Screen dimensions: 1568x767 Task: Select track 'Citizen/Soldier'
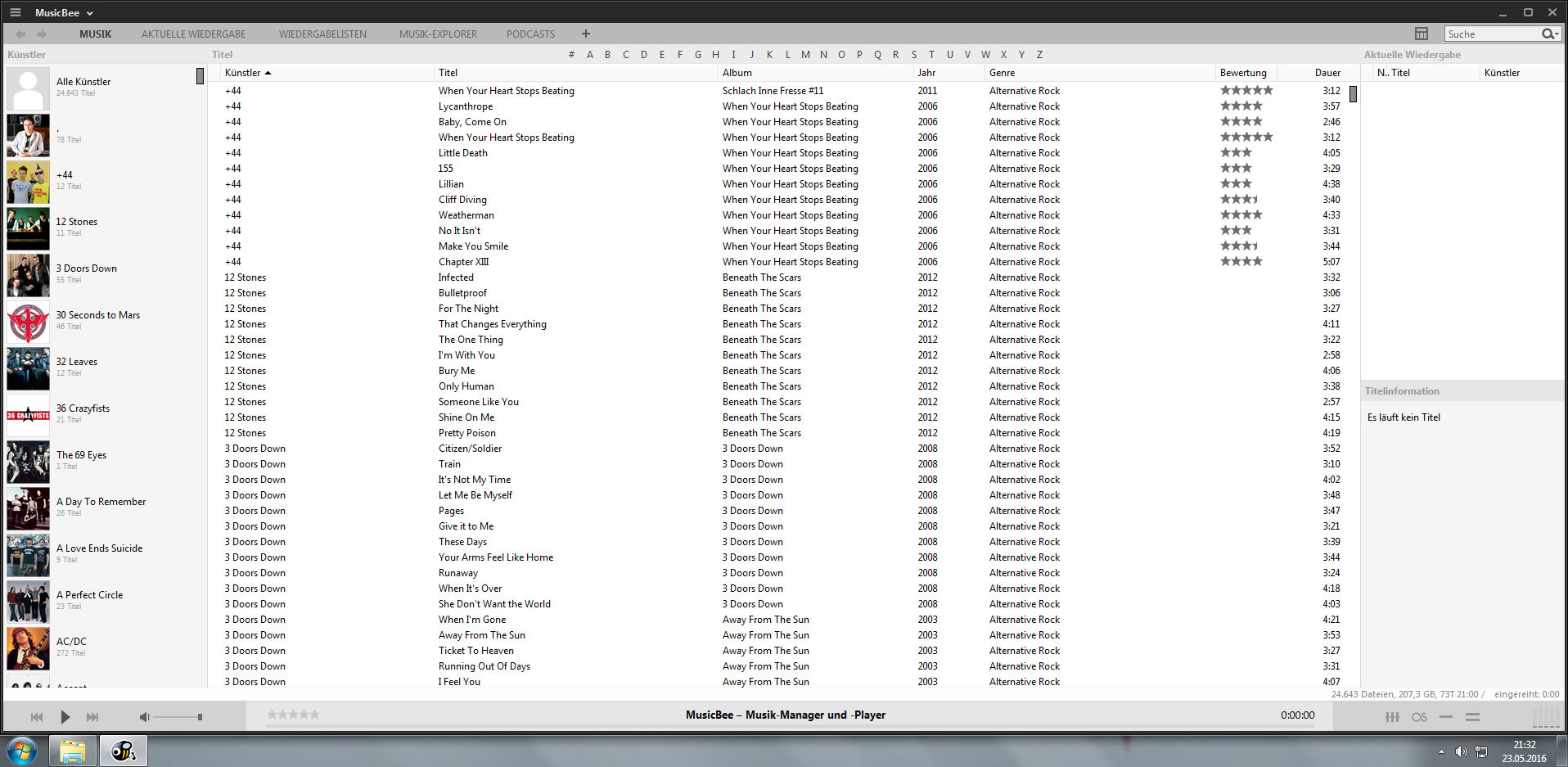pos(470,449)
